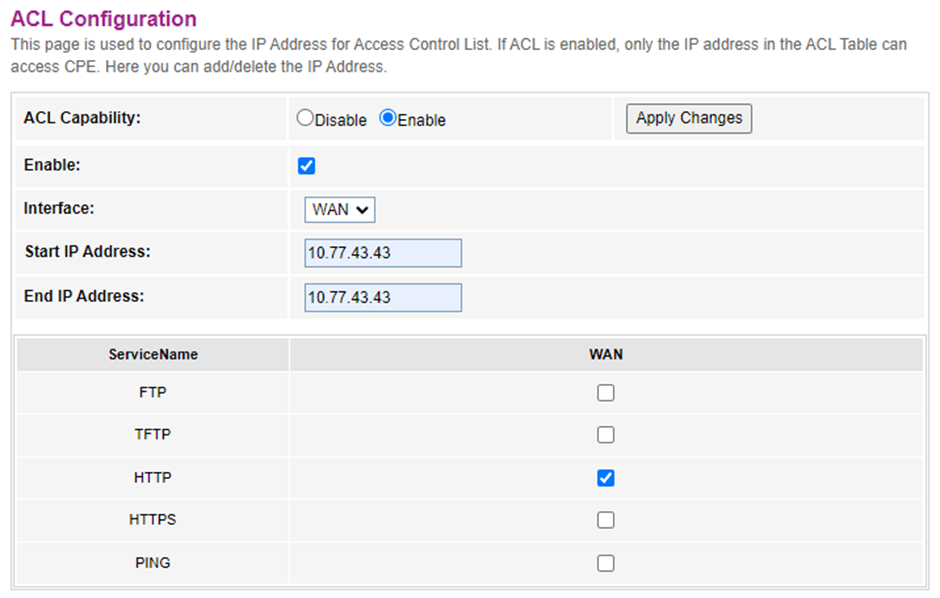Tick the HTTPS WAN checkbox
The image size is (940, 598).
click(605, 520)
